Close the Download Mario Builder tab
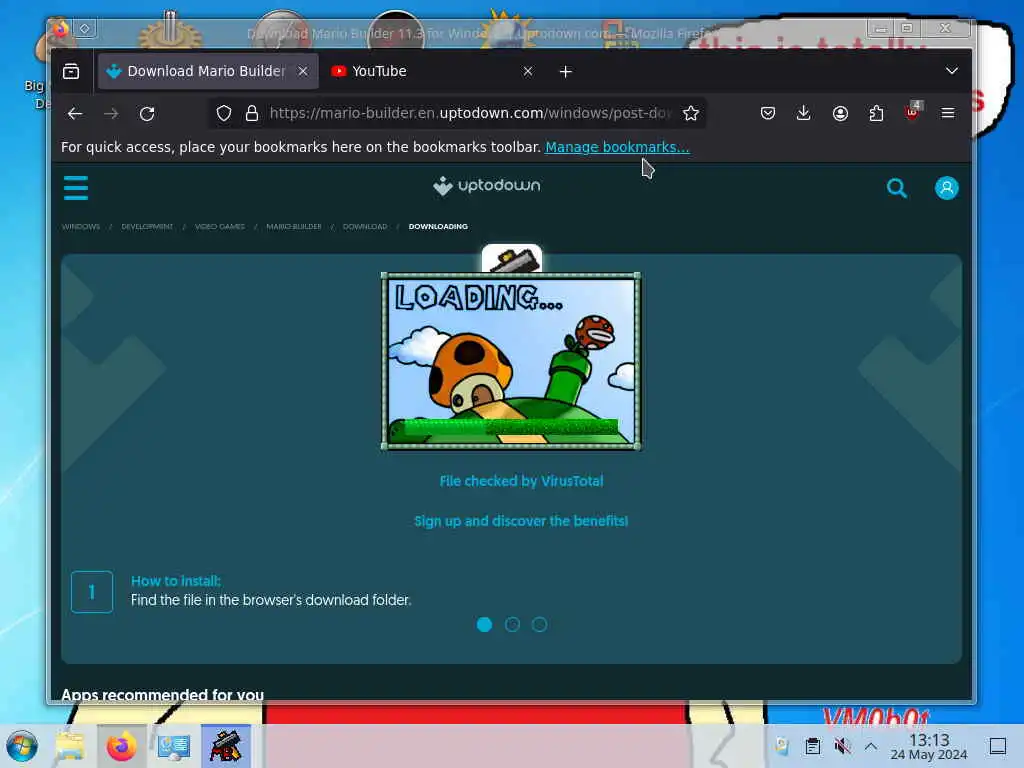 [x=303, y=71]
